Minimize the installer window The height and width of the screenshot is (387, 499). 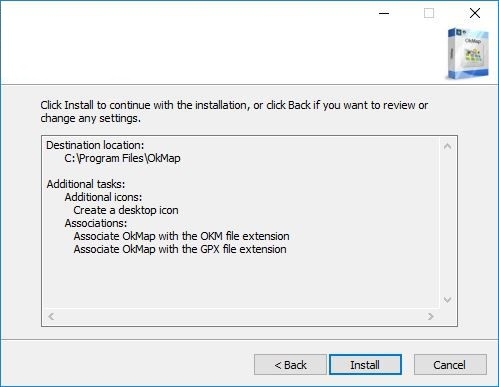[384, 13]
